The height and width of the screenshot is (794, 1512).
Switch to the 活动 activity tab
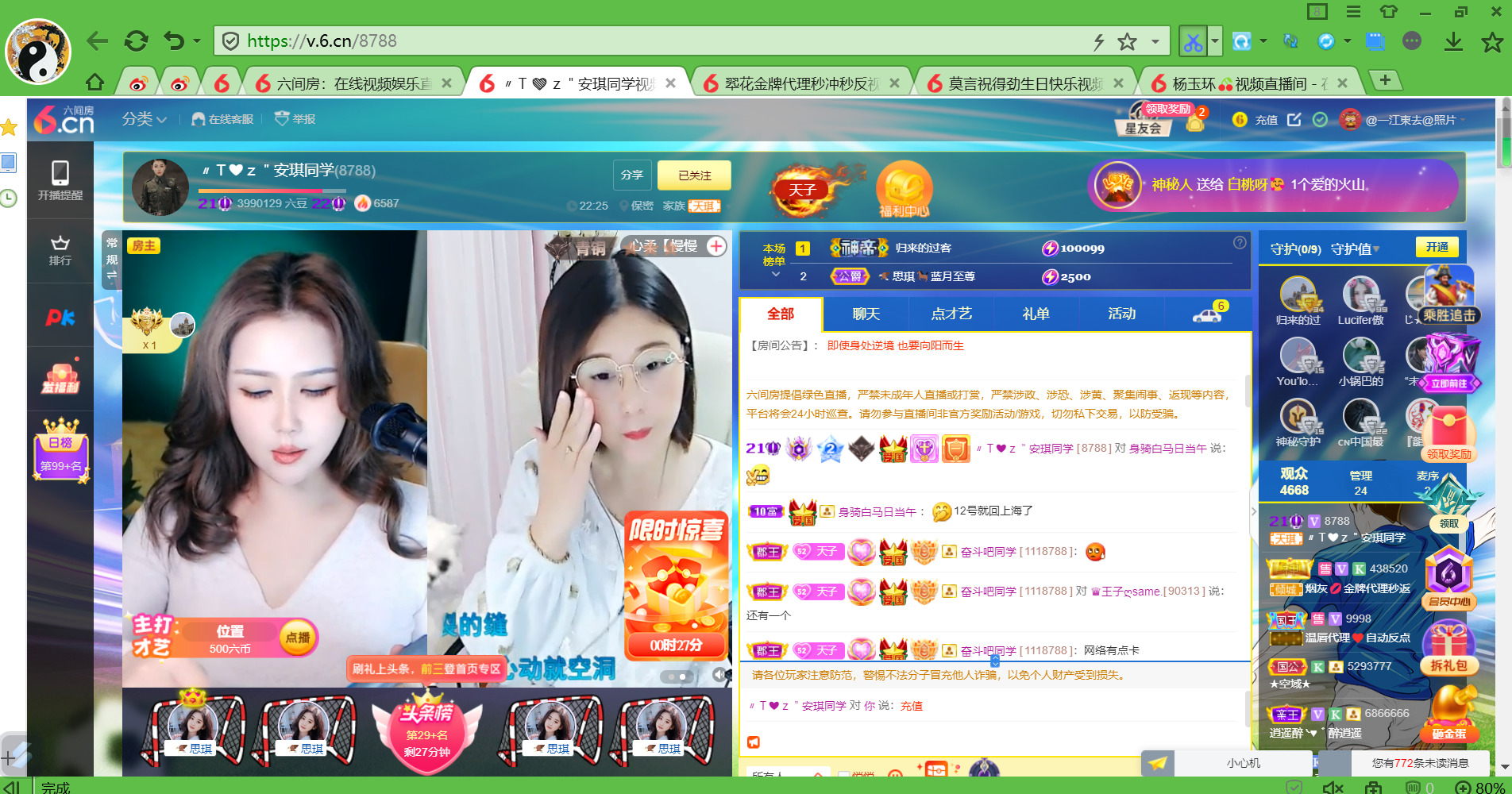[1122, 314]
